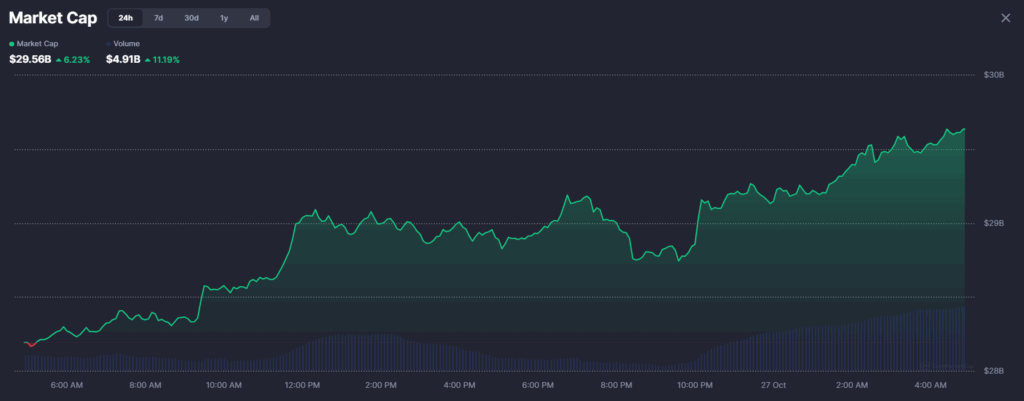Viewport: 1024px width, 401px height.
Task: Click the $29.56B market cap value
Action: tap(29, 60)
